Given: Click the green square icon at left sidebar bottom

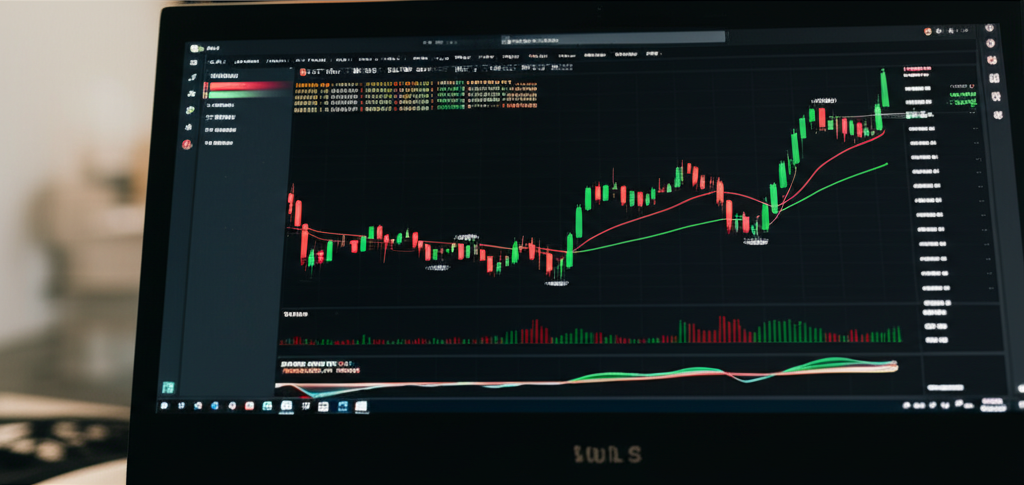Looking at the screenshot, I should point(168,388).
